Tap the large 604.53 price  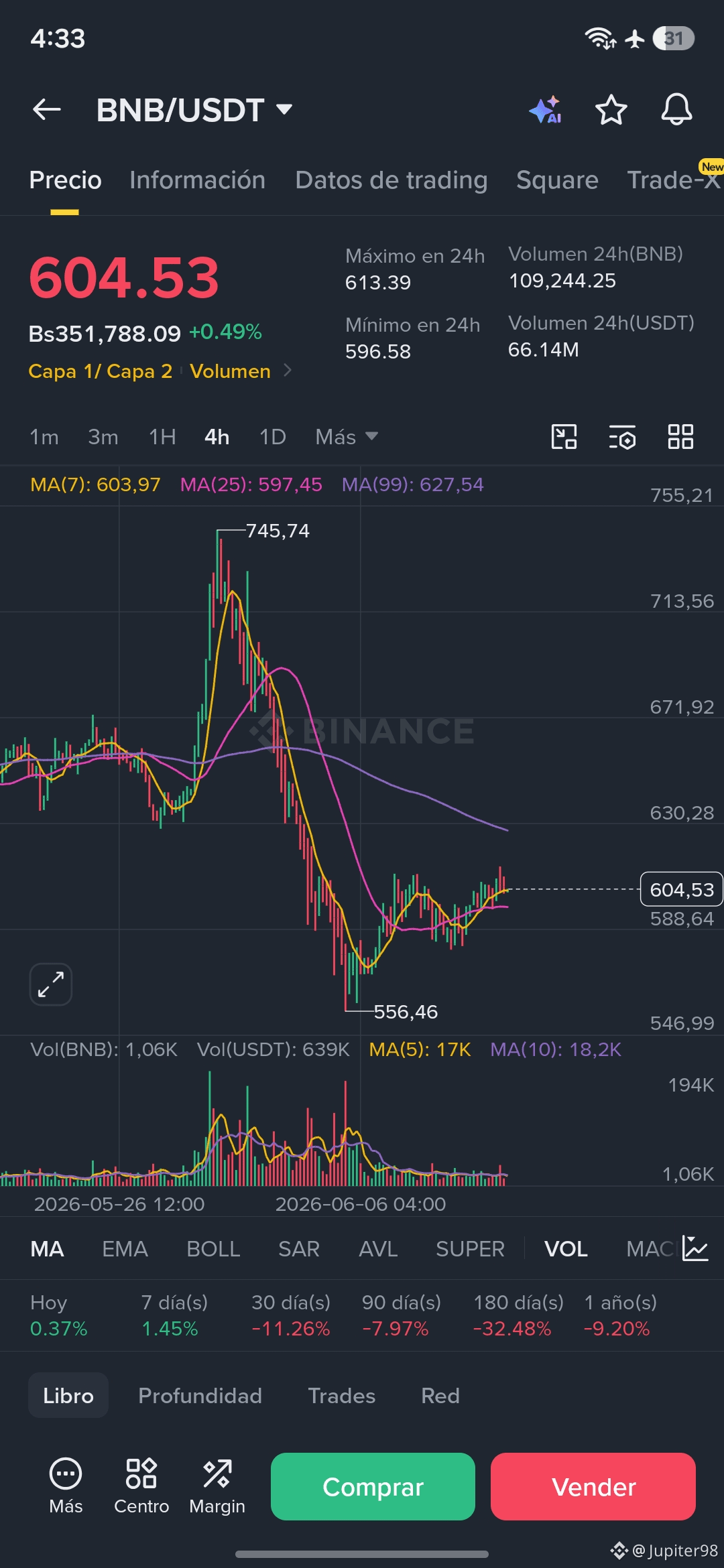[x=124, y=278]
